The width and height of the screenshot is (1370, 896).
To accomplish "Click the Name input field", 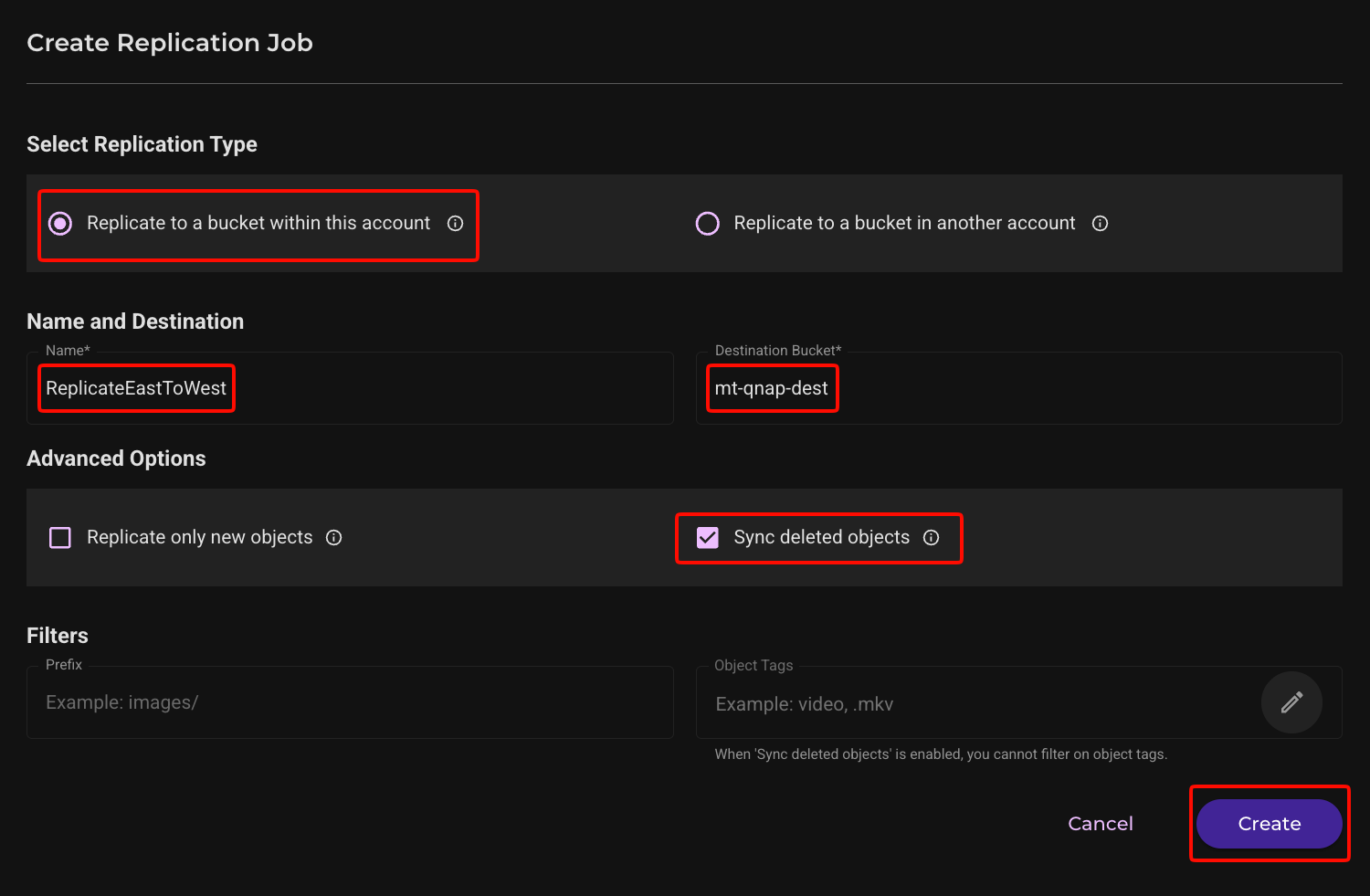I will [350, 388].
